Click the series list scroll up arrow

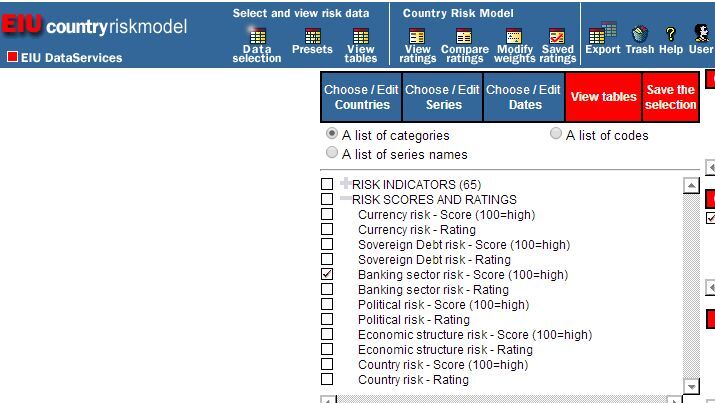(691, 186)
